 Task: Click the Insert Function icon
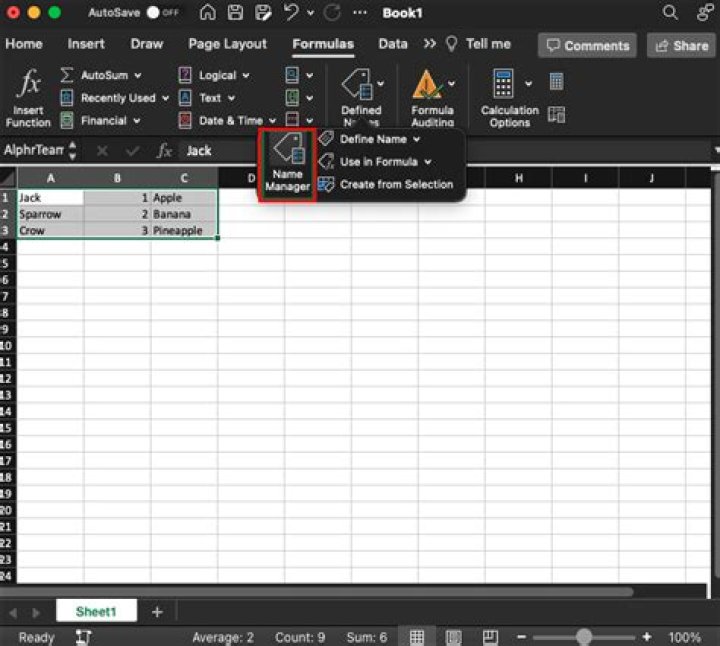(x=28, y=98)
